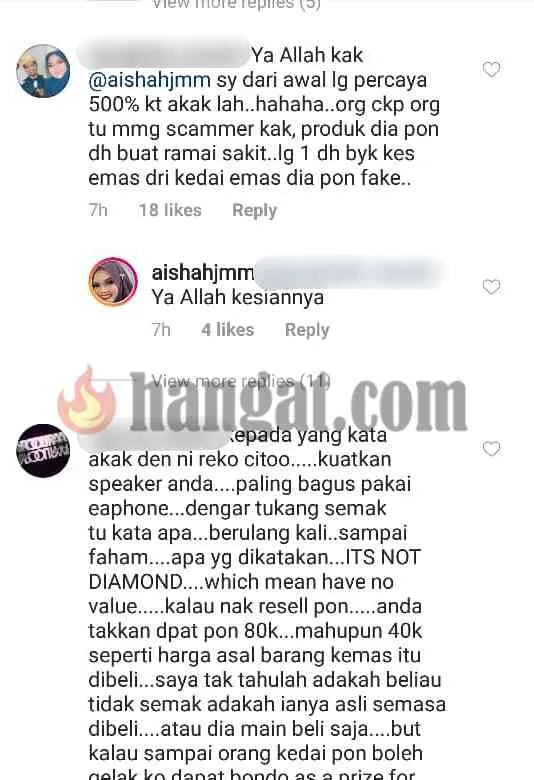Like the first comment mentioning @aishahjmm
Screen dimensions: 534x780
491,69
